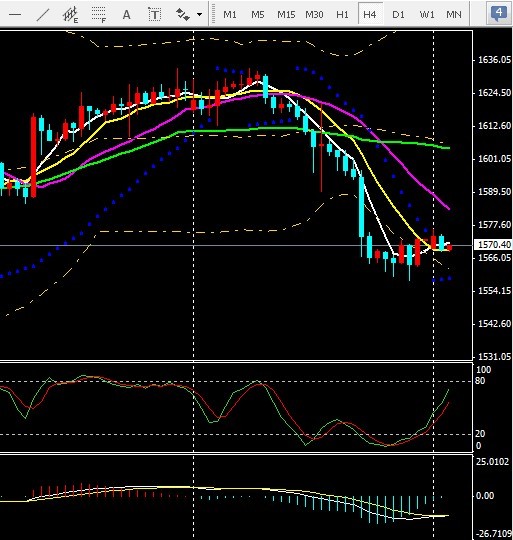The width and height of the screenshot is (513, 540).
Task: Grab the timeframe toolbar drag handle
Action: [x=213, y=14]
